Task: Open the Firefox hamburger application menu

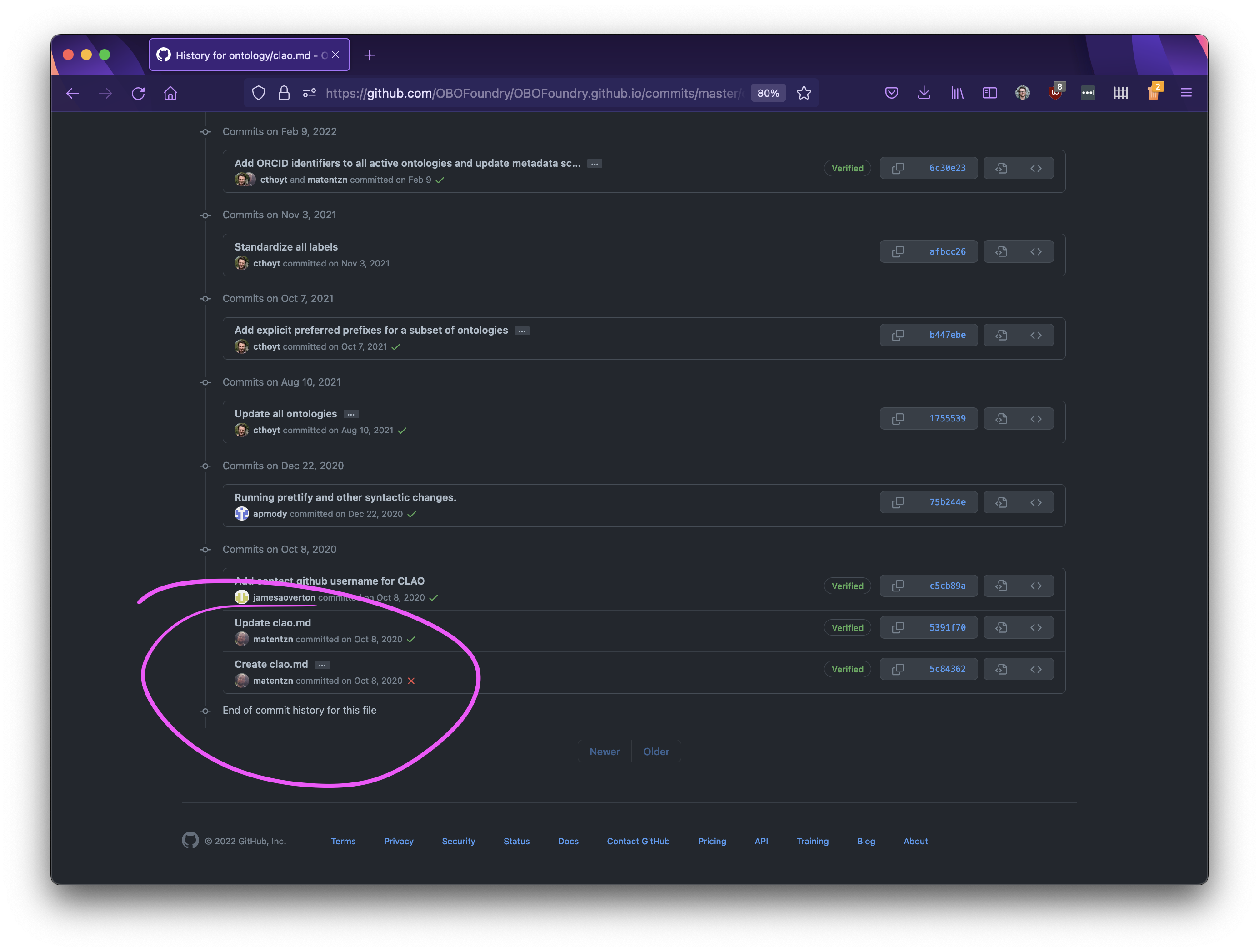Action: [1186, 93]
